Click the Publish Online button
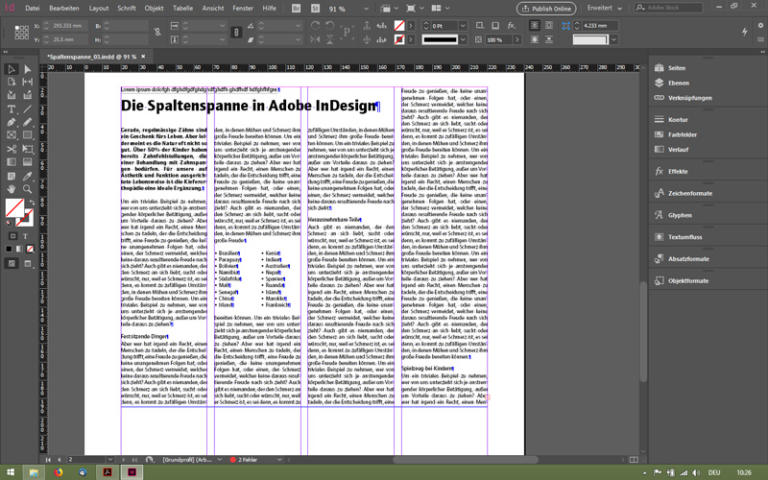 546,8
